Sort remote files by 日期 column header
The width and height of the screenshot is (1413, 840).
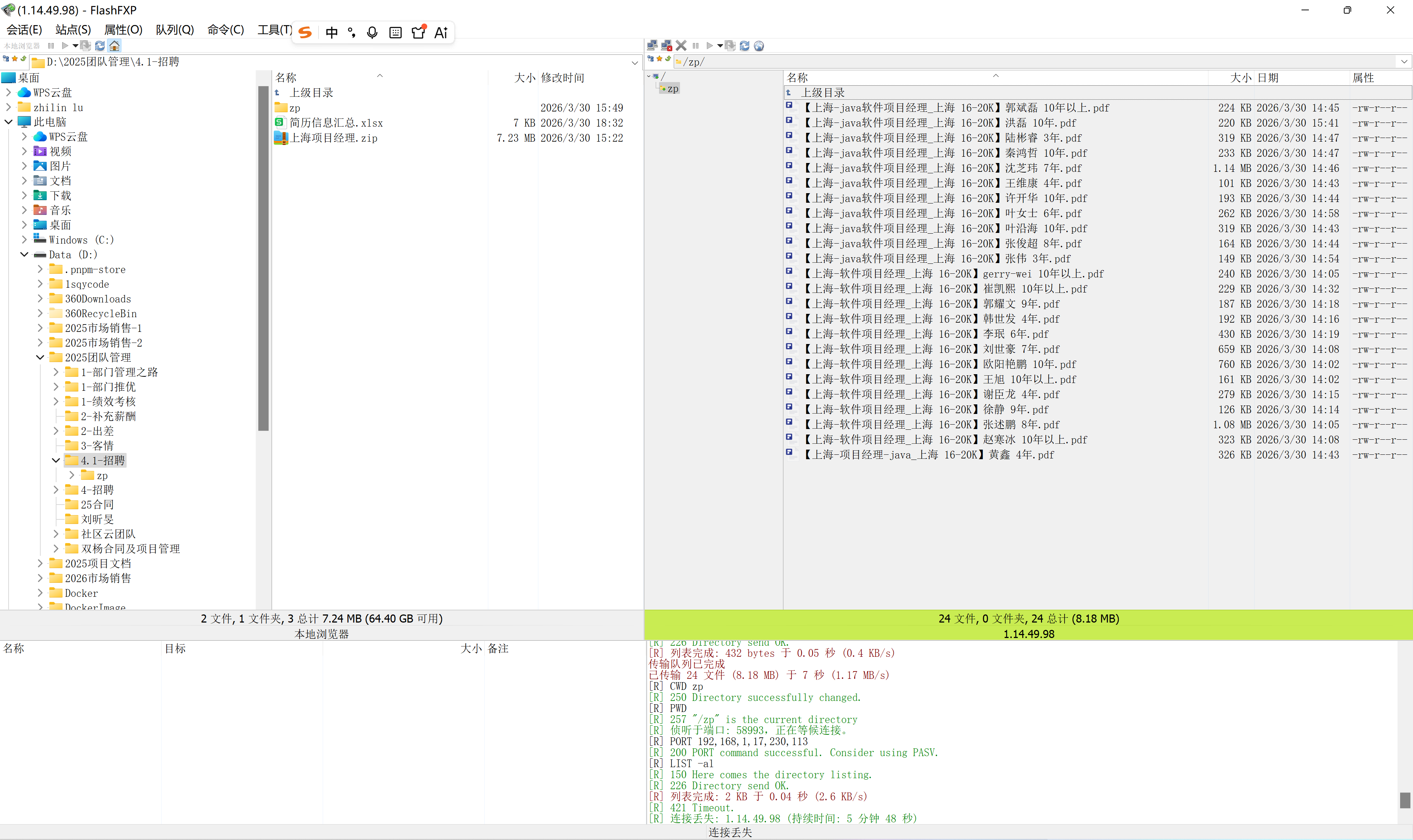pos(1302,78)
